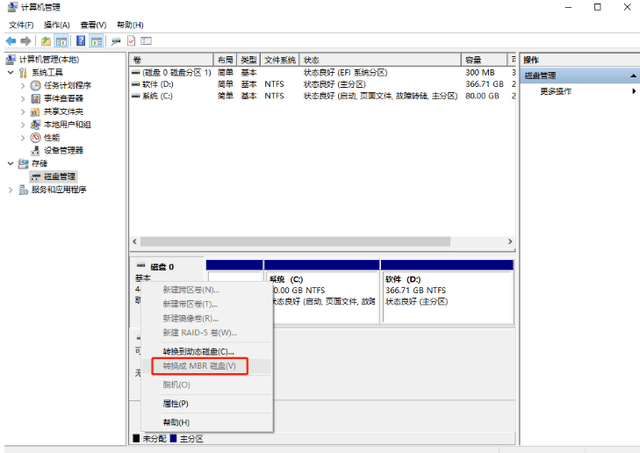Image resolution: width=640 pixels, height=453 pixels.
Task: Collapse the 系统工具 tree node
Action: 11,72
